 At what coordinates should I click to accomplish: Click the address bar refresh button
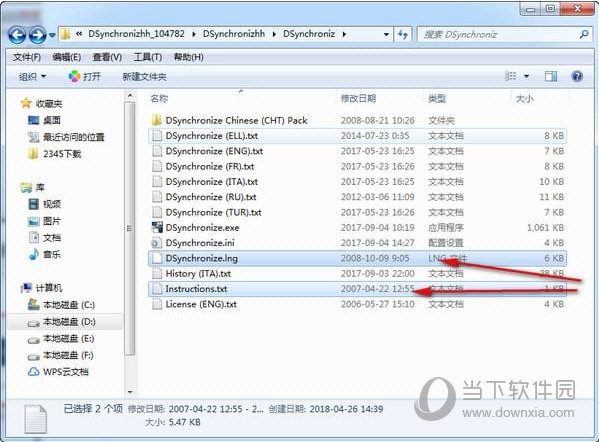pyautogui.click(x=403, y=34)
